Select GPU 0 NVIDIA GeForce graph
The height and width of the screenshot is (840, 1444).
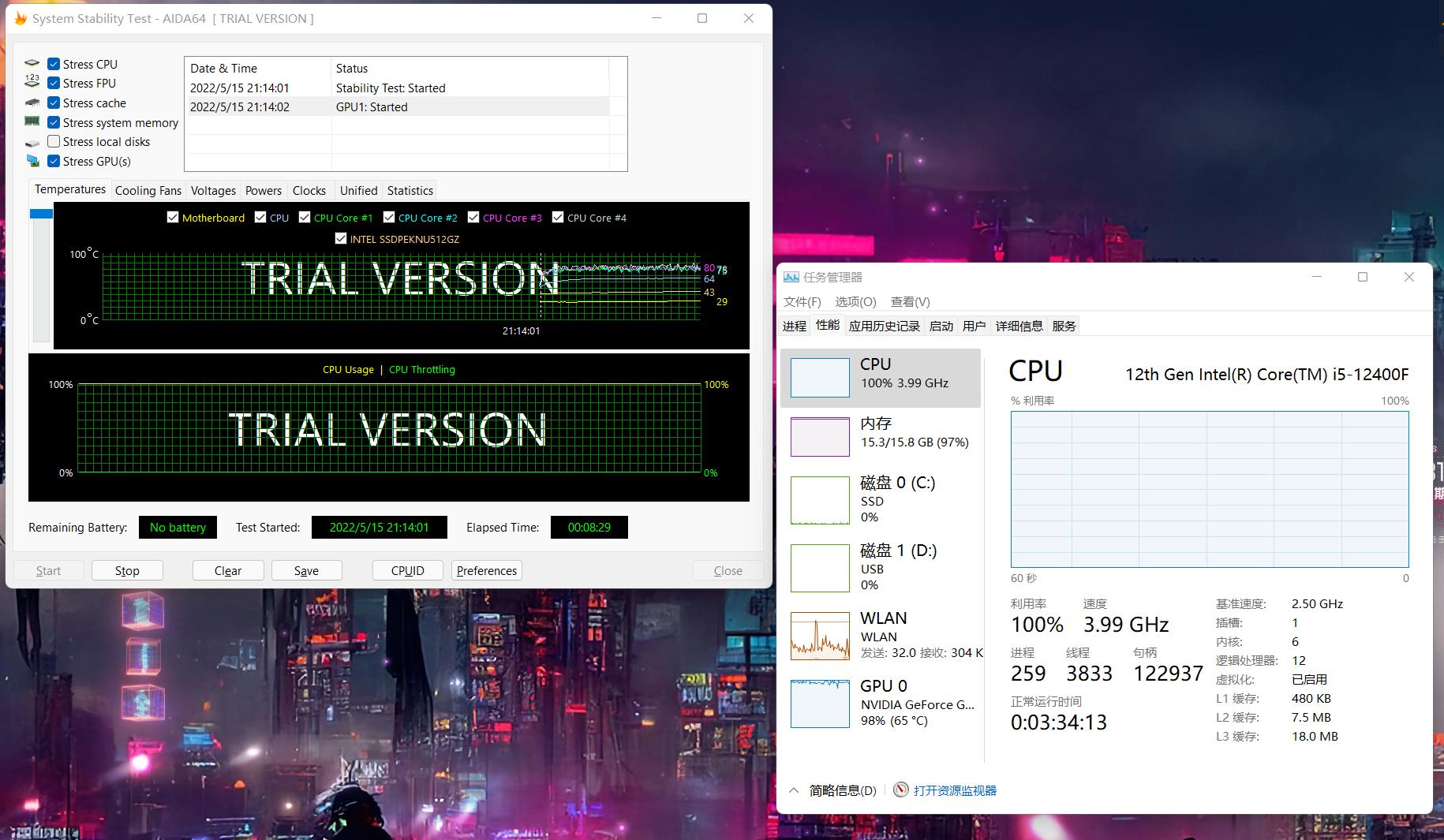coord(820,703)
